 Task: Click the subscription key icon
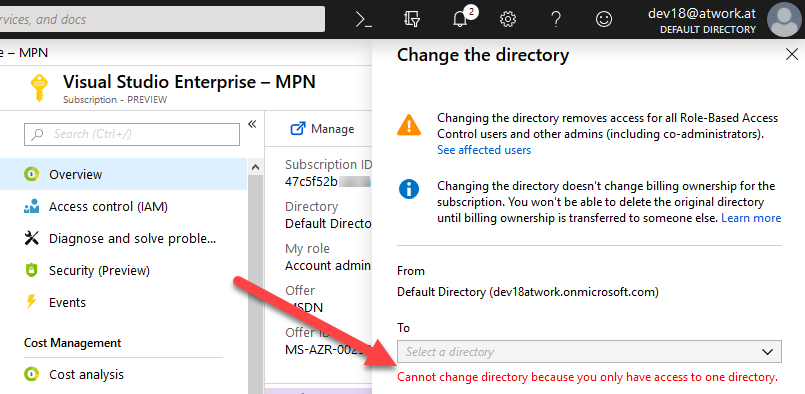pos(40,88)
